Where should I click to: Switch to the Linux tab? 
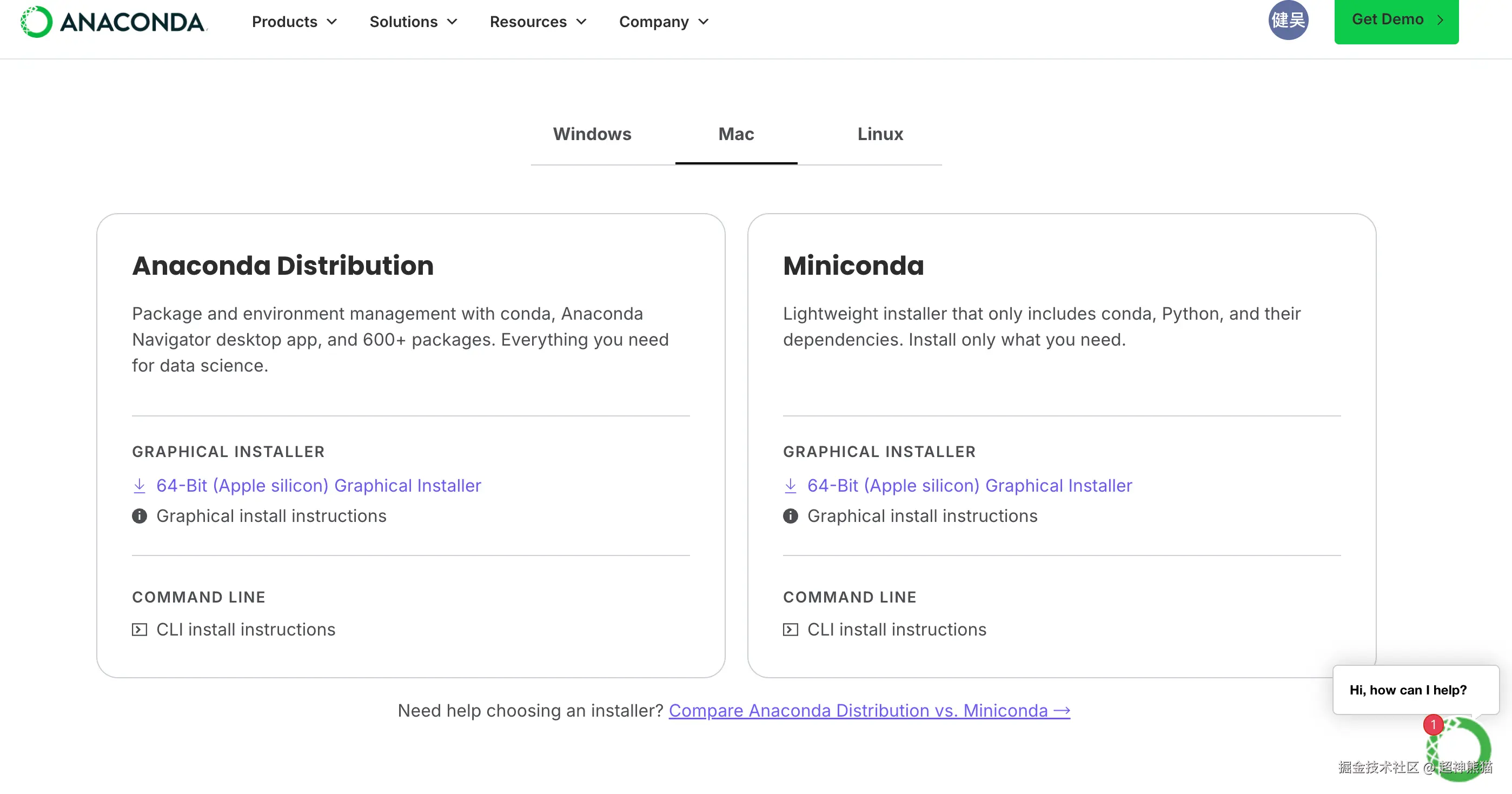(880, 134)
